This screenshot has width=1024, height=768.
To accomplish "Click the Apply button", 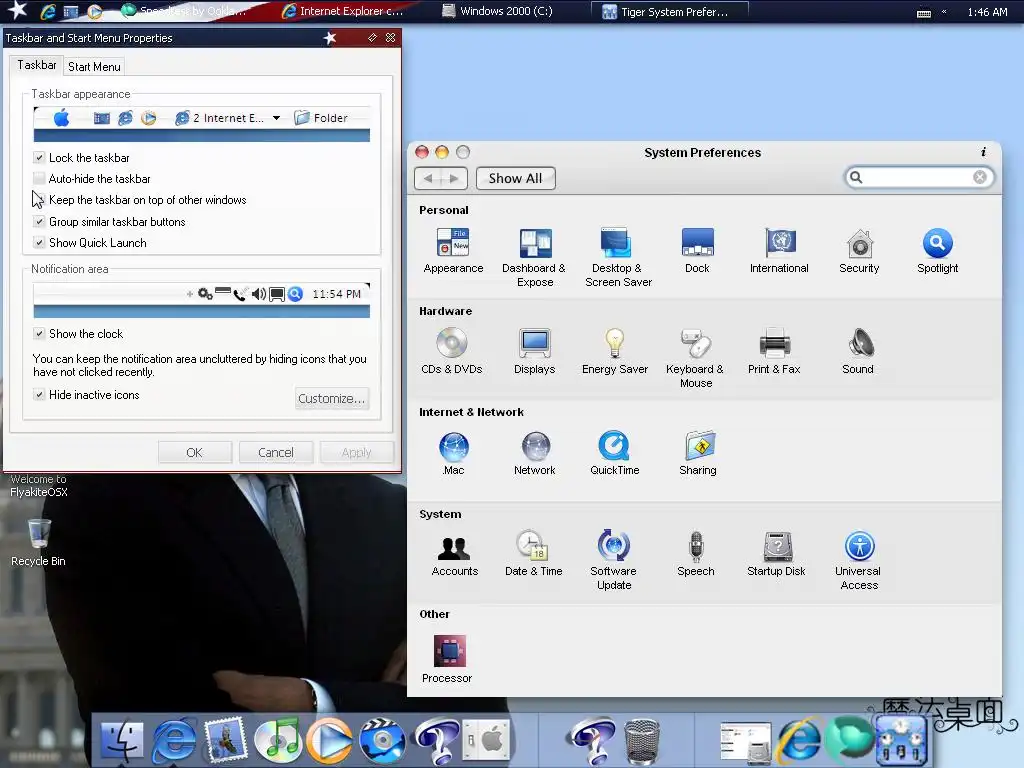I will click(357, 452).
